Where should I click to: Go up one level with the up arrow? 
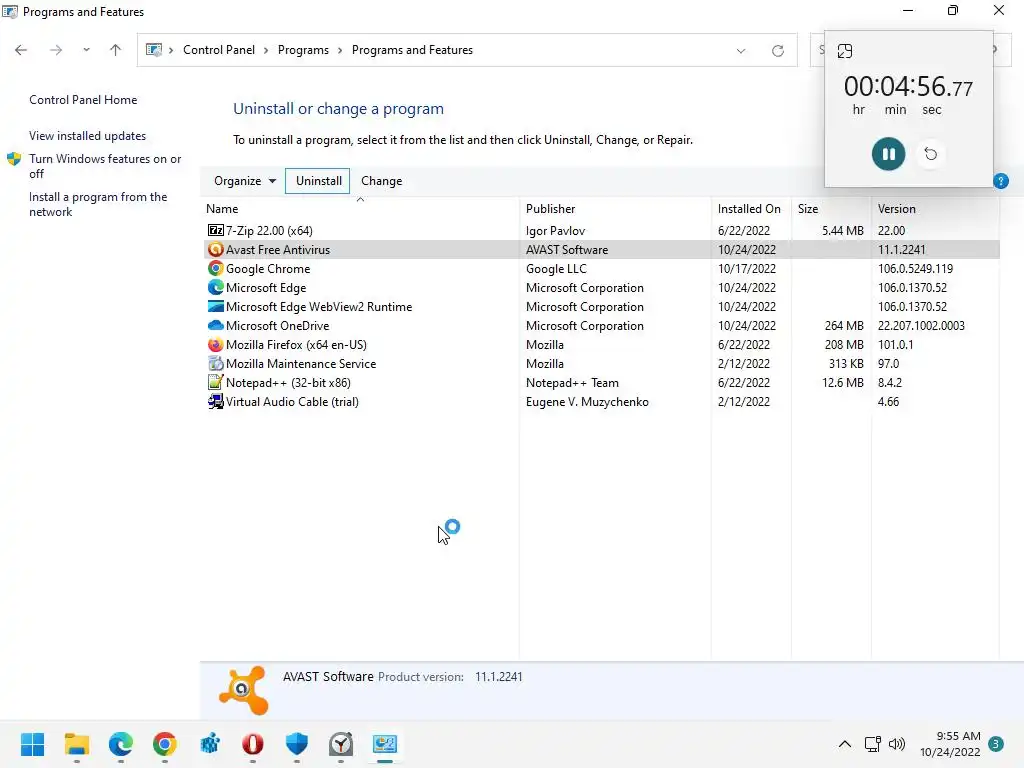116,50
